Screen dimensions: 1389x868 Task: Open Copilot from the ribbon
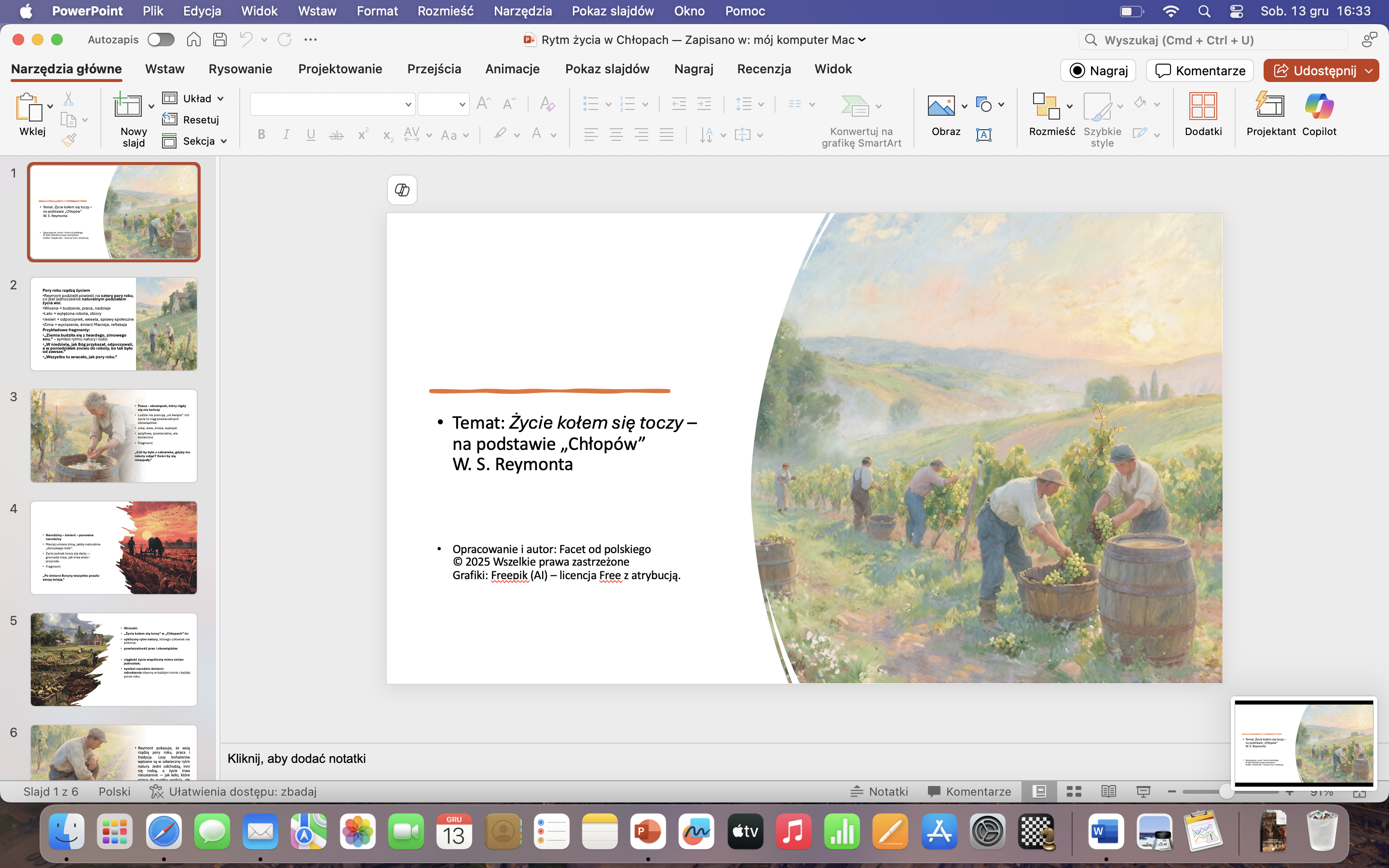pyautogui.click(x=1319, y=107)
